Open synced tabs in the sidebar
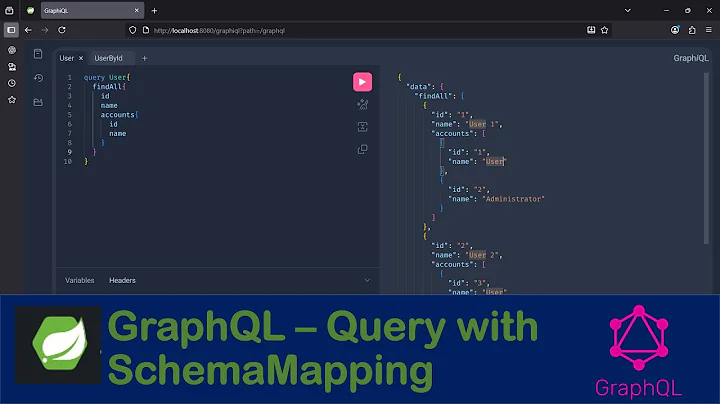720x404 pixels. point(12,67)
